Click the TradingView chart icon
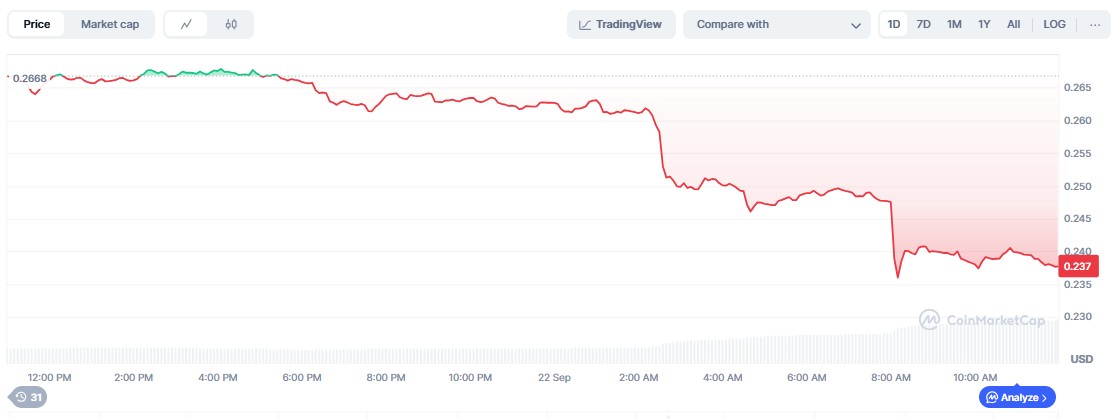Image resolution: width=1111 pixels, height=419 pixels. pyautogui.click(x=585, y=25)
